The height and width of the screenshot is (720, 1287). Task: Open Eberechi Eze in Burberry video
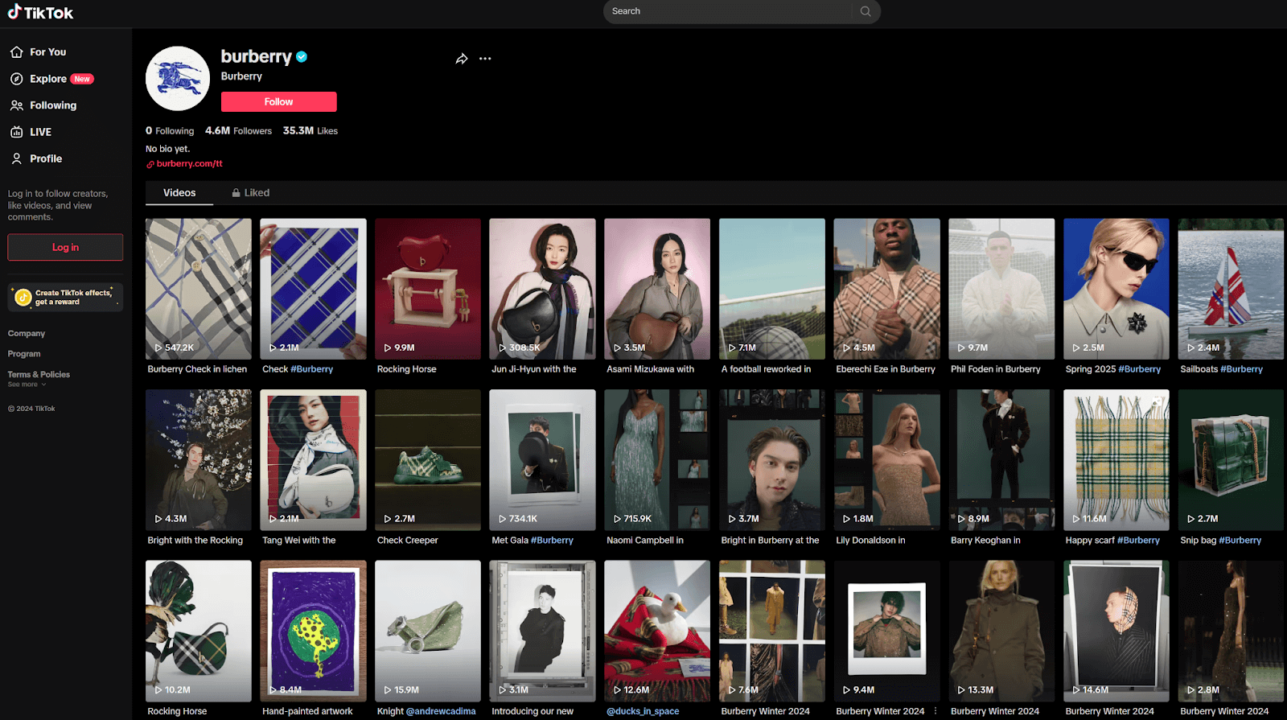[887, 289]
